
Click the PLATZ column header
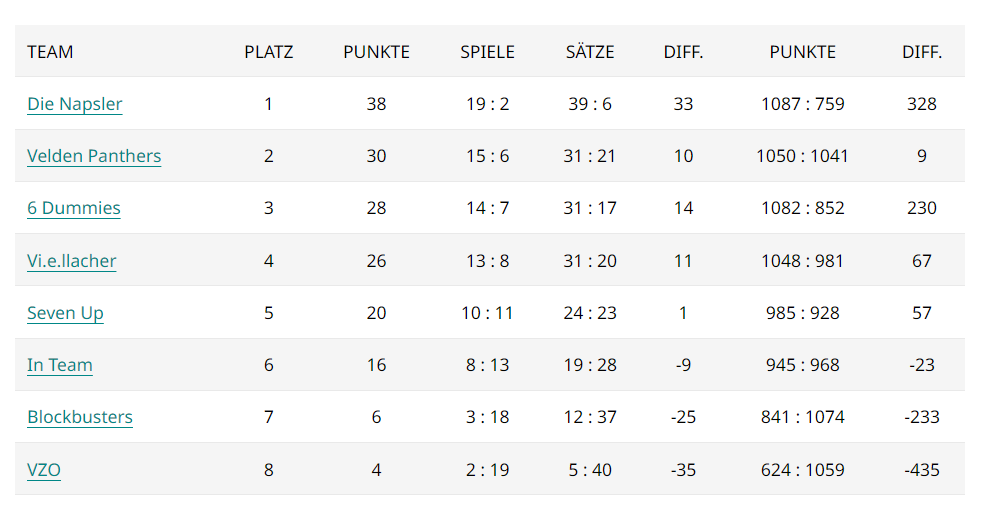[x=269, y=52]
